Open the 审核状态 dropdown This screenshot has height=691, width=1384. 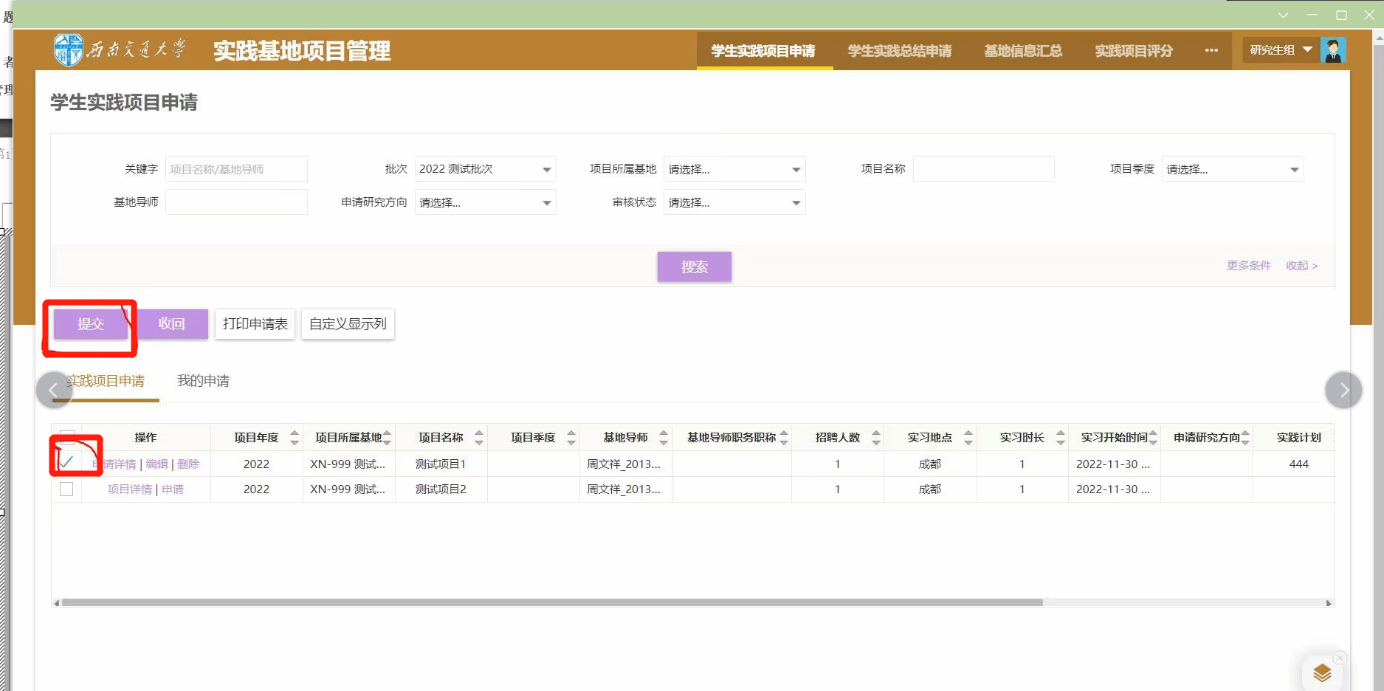click(x=734, y=203)
